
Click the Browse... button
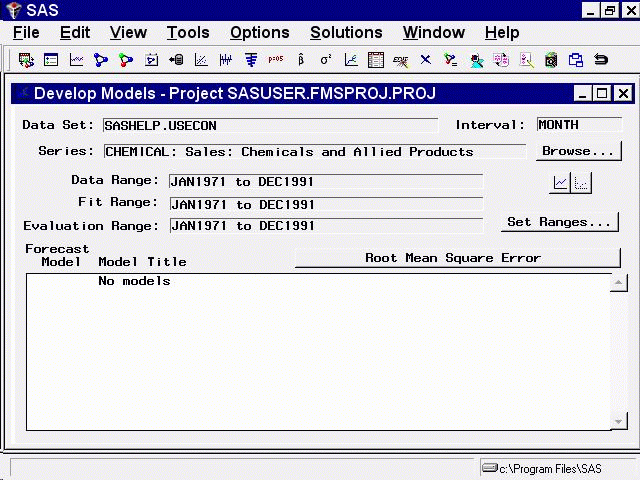577,152
